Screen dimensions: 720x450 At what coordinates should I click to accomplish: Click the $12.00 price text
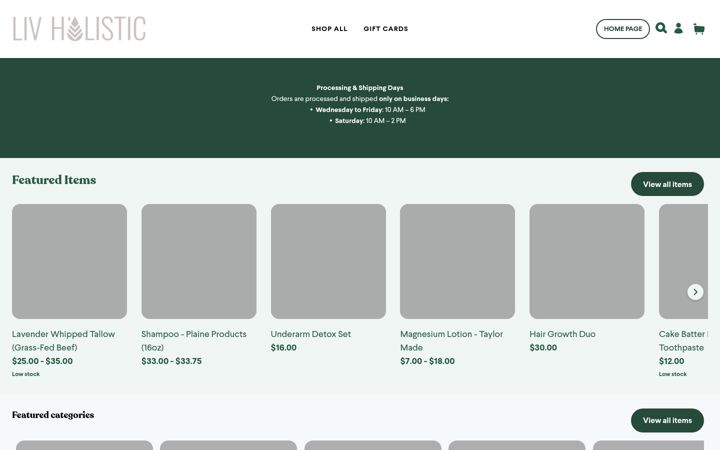click(671, 361)
